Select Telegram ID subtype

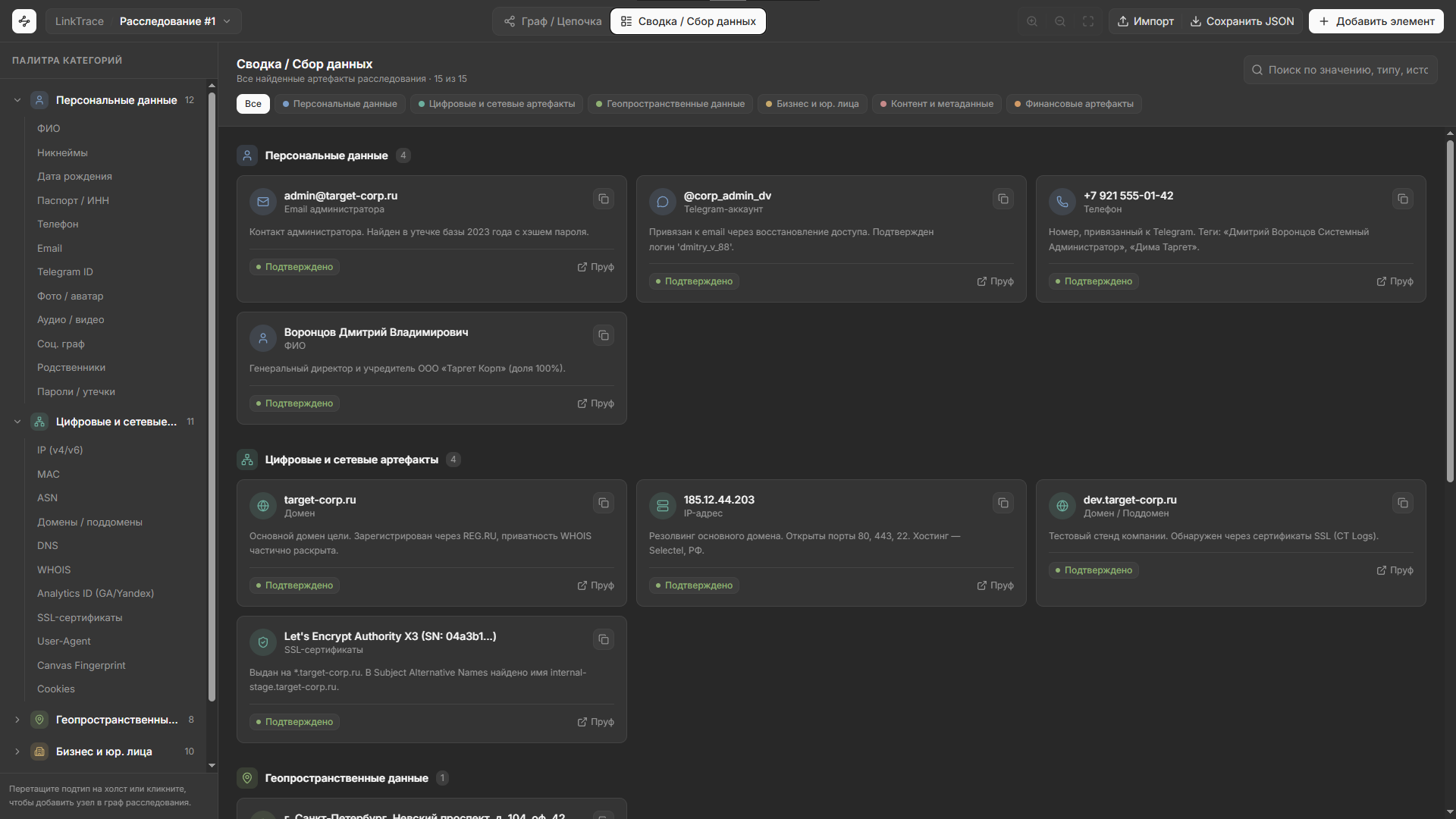tap(65, 272)
